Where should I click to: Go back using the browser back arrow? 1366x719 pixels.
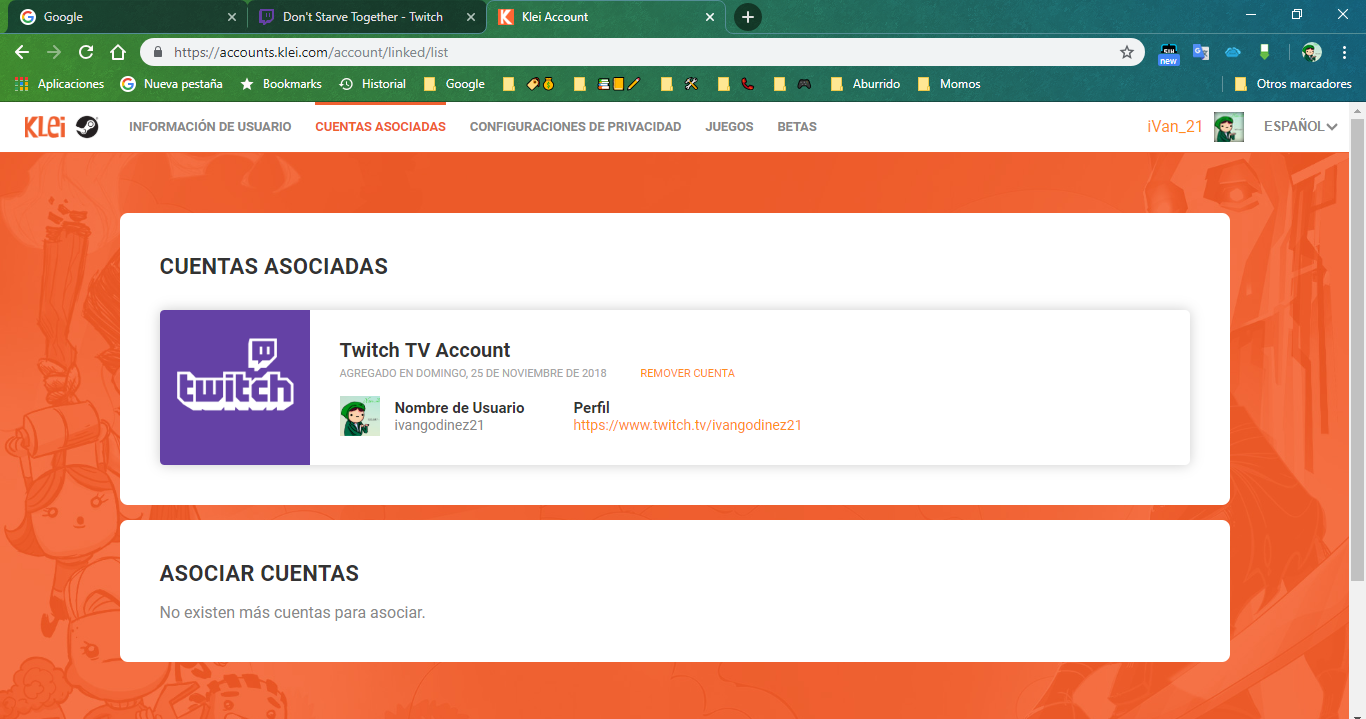point(22,52)
